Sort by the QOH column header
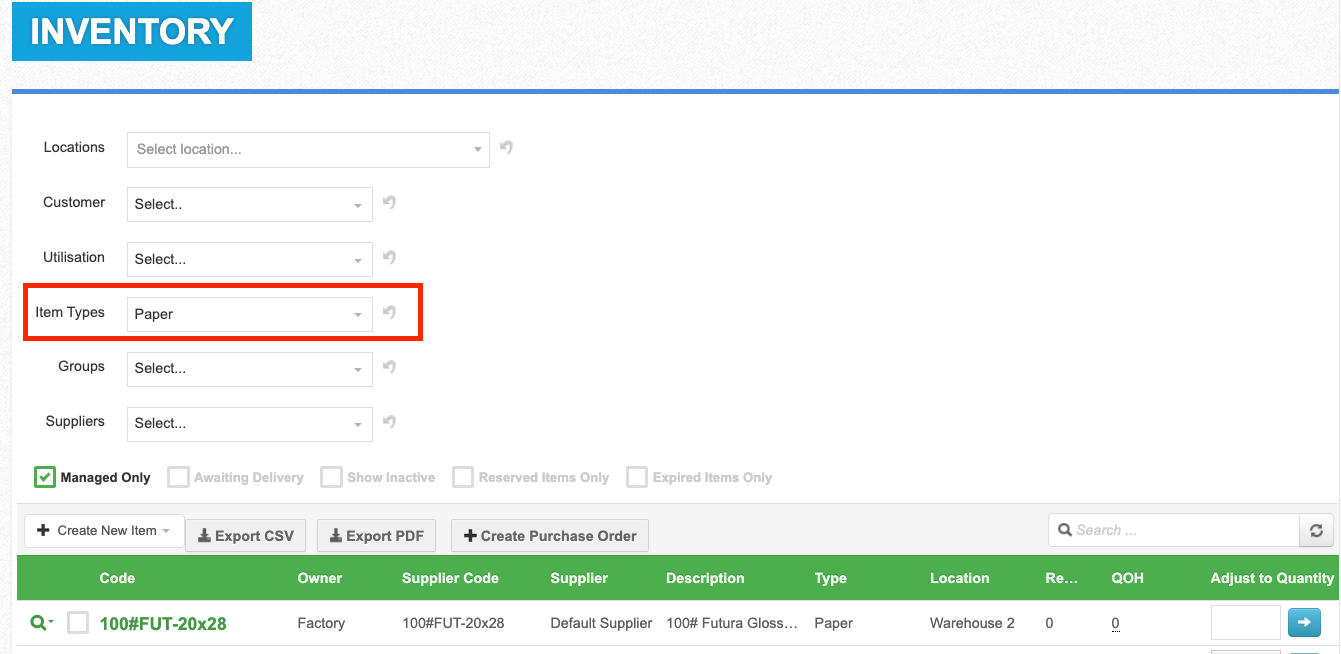 pyautogui.click(x=1127, y=578)
